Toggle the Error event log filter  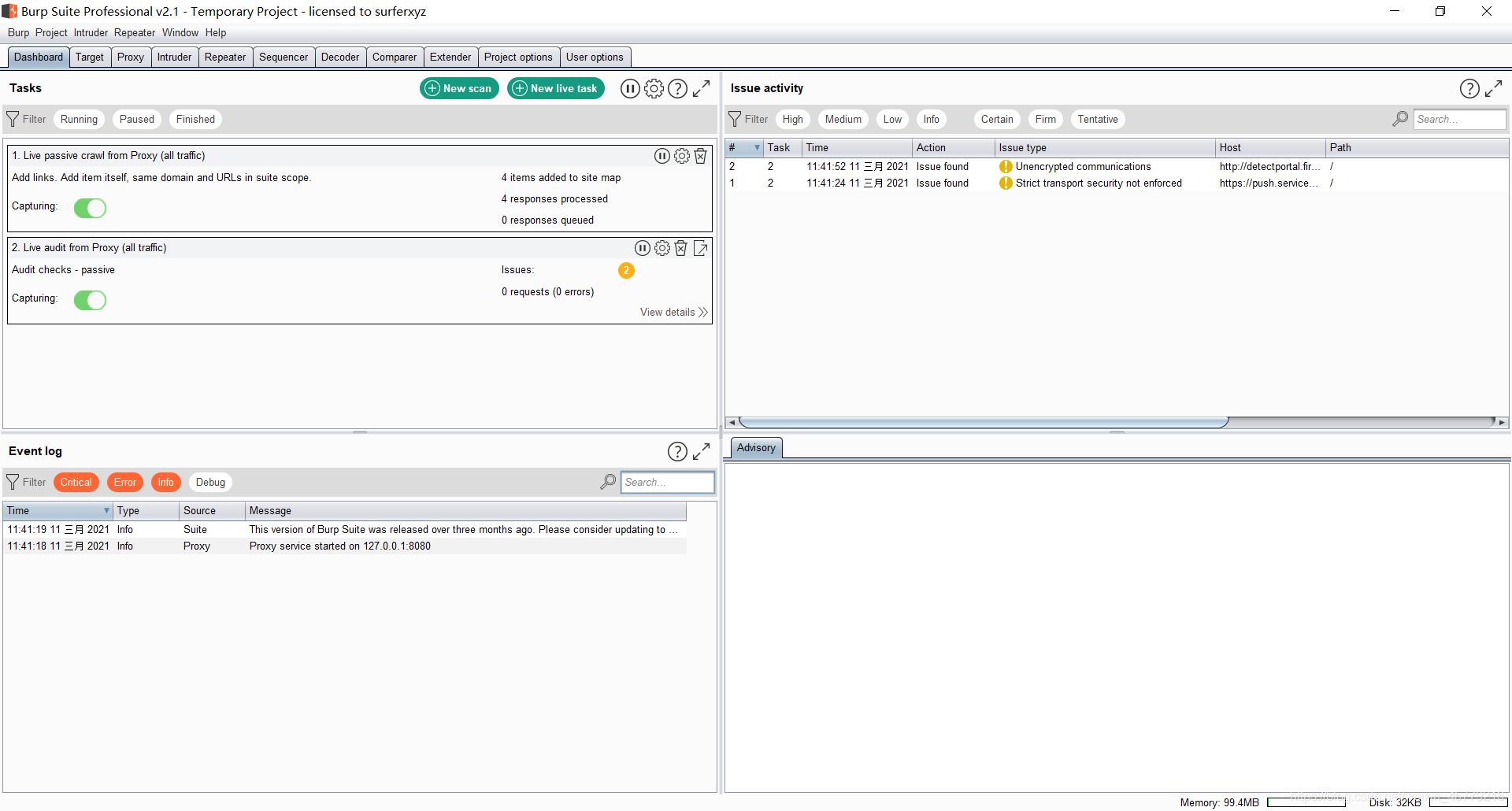[x=125, y=482]
